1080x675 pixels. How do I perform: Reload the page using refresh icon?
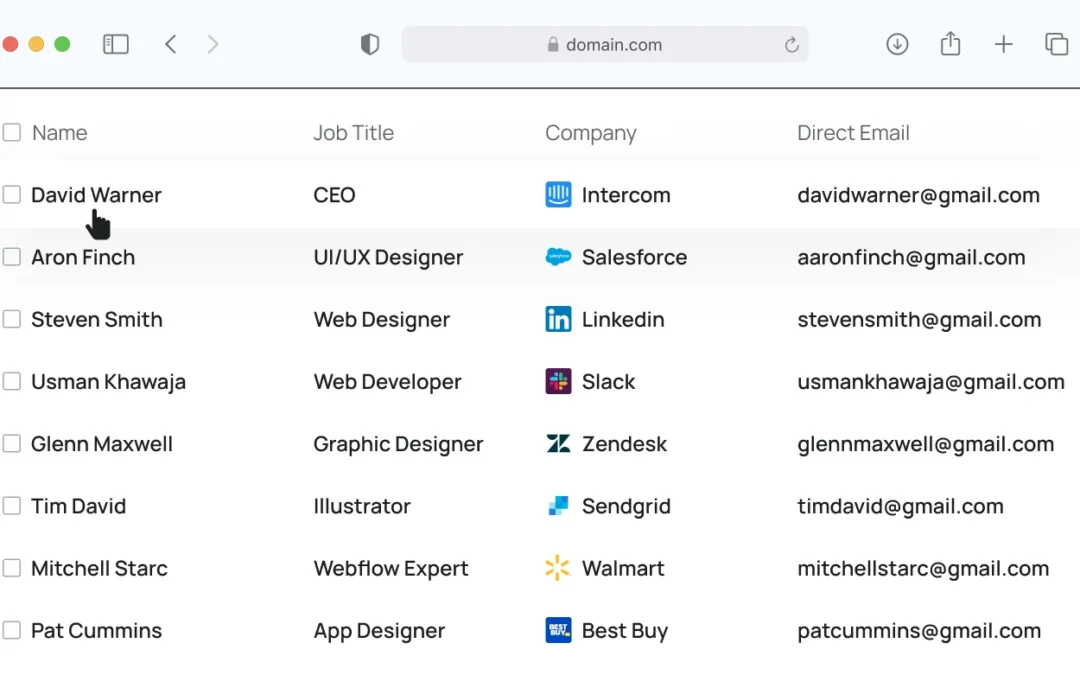[791, 45]
